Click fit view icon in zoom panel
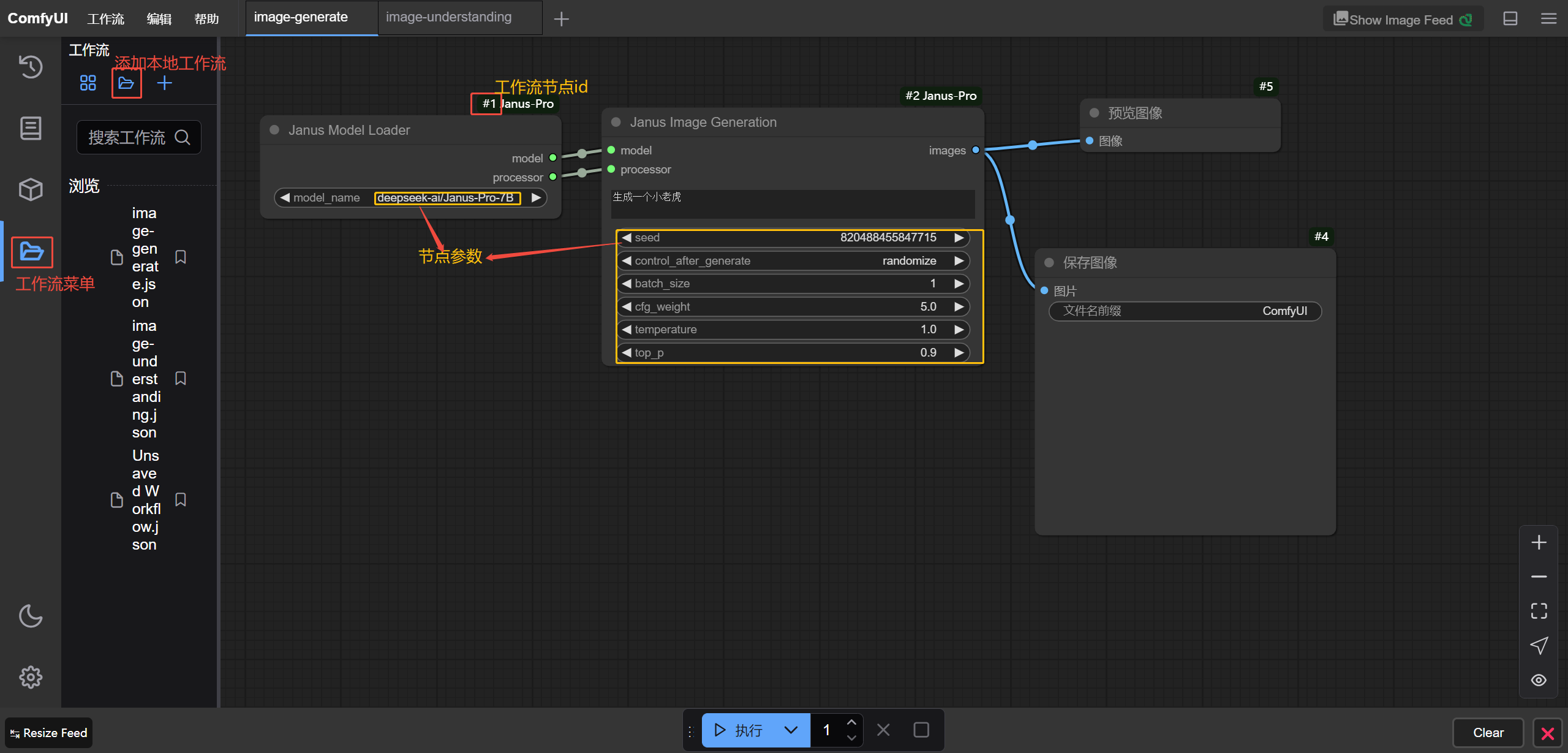Viewport: 1568px width, 753px height. (1539, 611)
